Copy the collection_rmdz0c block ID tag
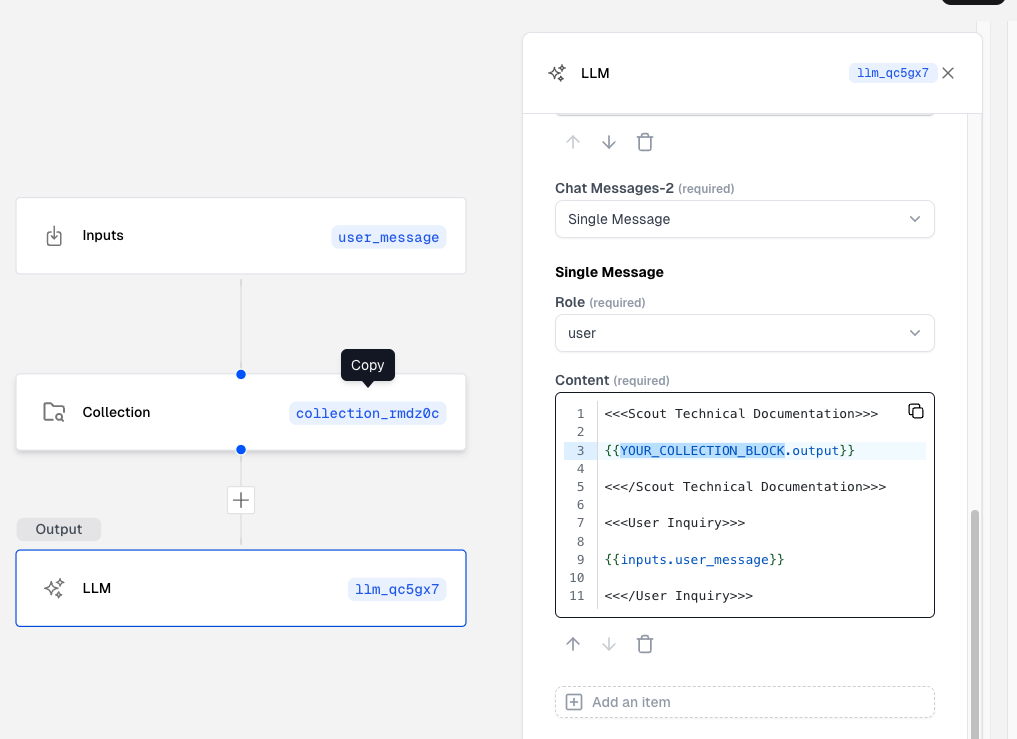 (367, 413)
